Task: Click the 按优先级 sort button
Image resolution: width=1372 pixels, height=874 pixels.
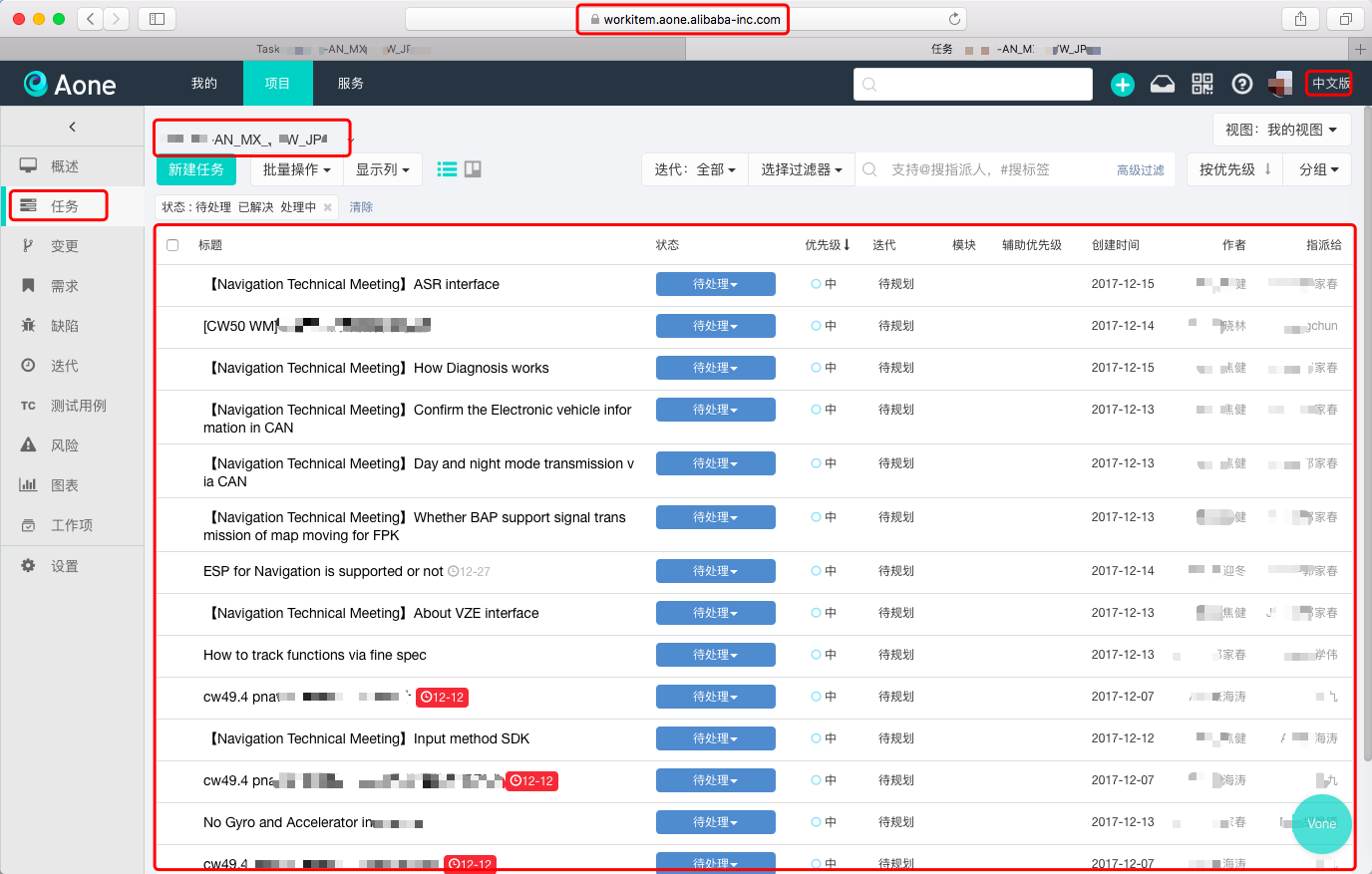Action: click(x=1234, y=169)
